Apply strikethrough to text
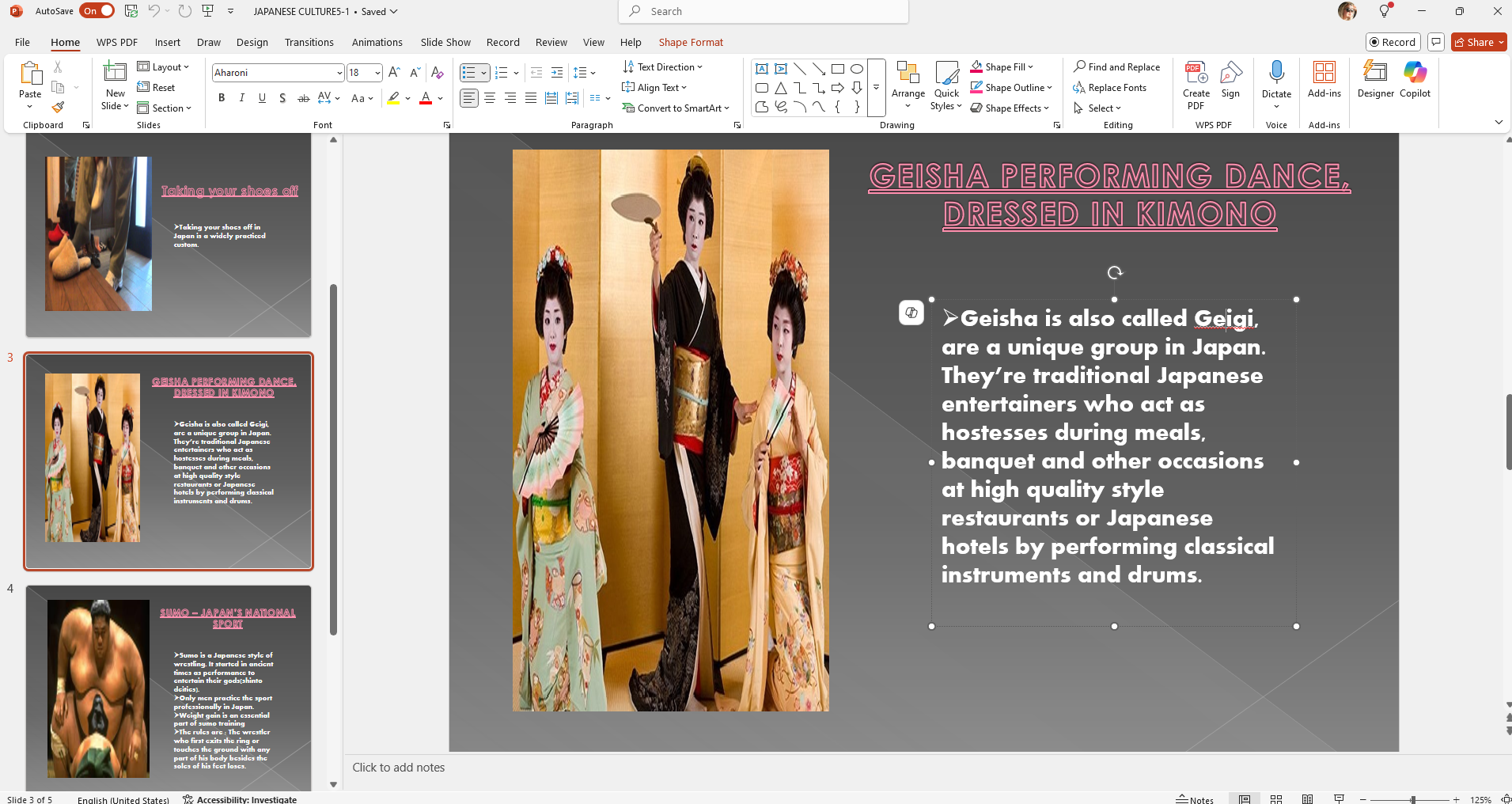The image size is (1512, 804). [x=303, y=98]
